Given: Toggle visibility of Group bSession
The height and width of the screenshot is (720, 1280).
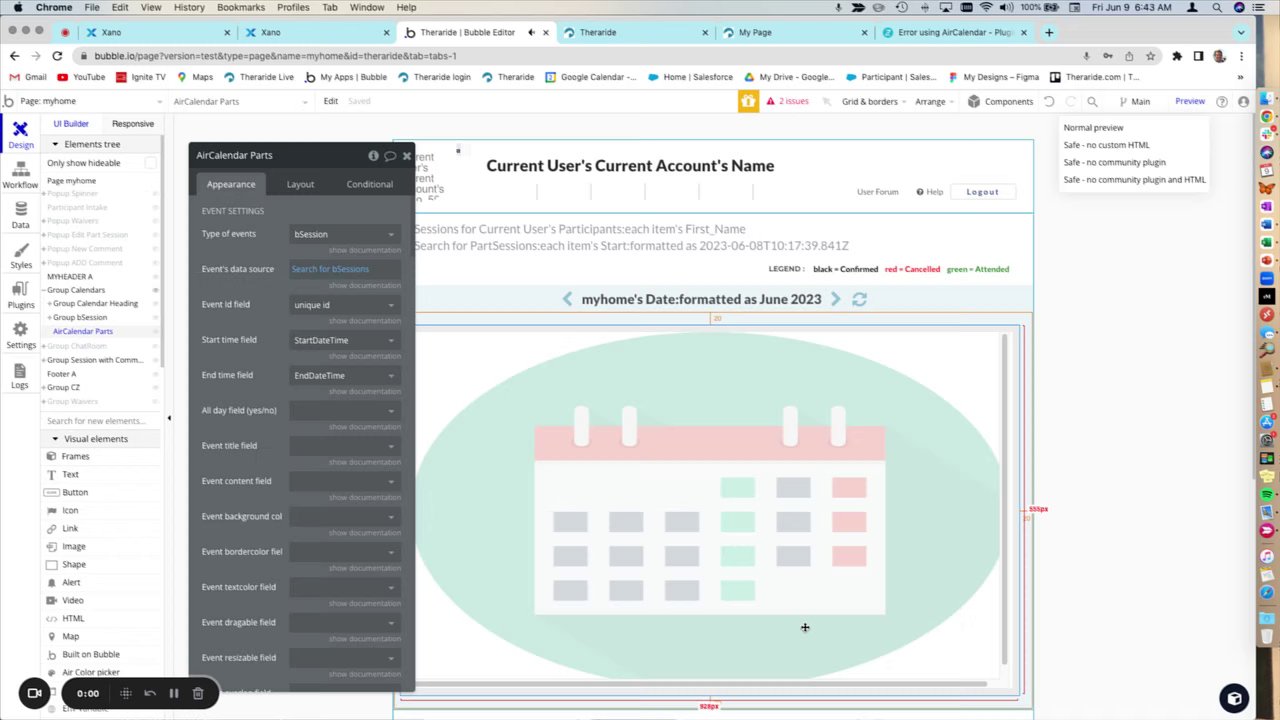Looking at the screenshot, I should [155, 317].
